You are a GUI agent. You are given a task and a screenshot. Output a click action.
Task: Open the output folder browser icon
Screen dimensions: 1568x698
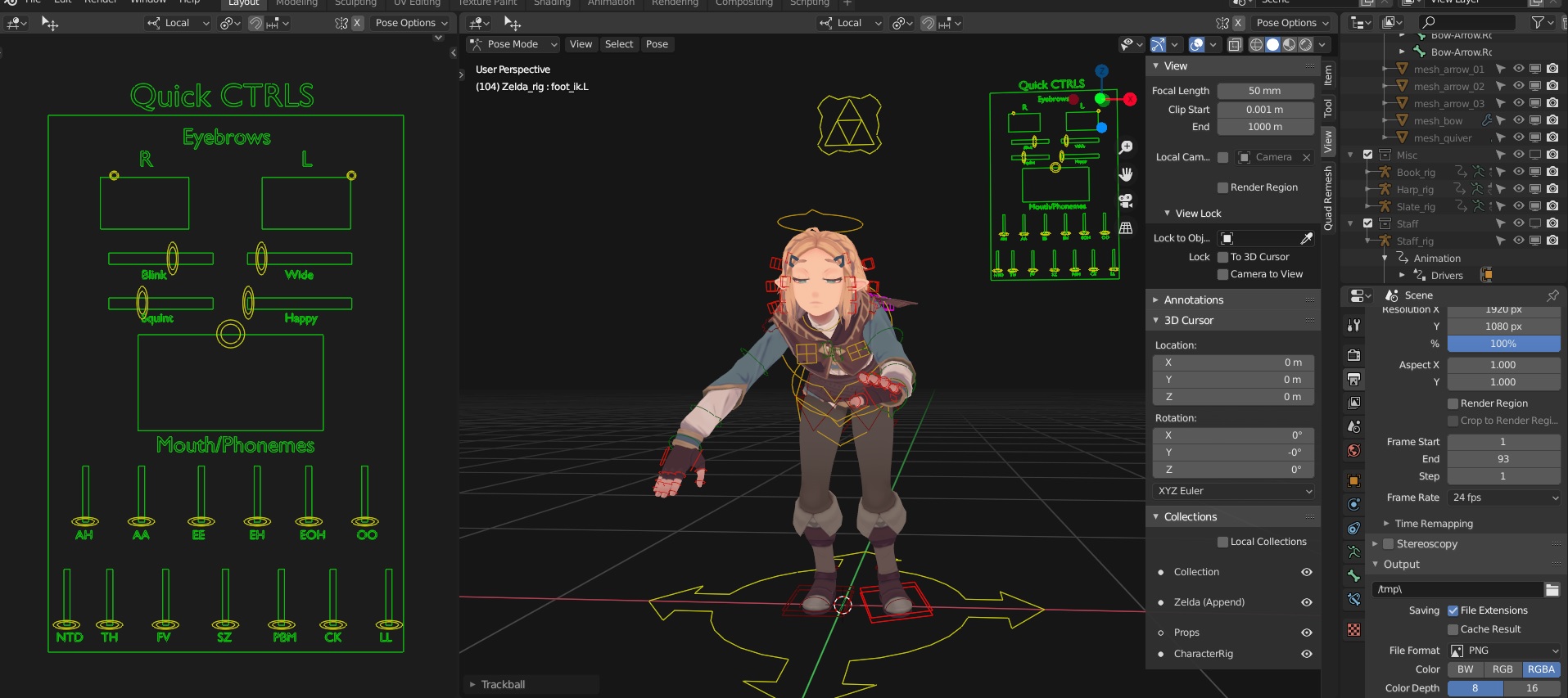click(1552, 589)
